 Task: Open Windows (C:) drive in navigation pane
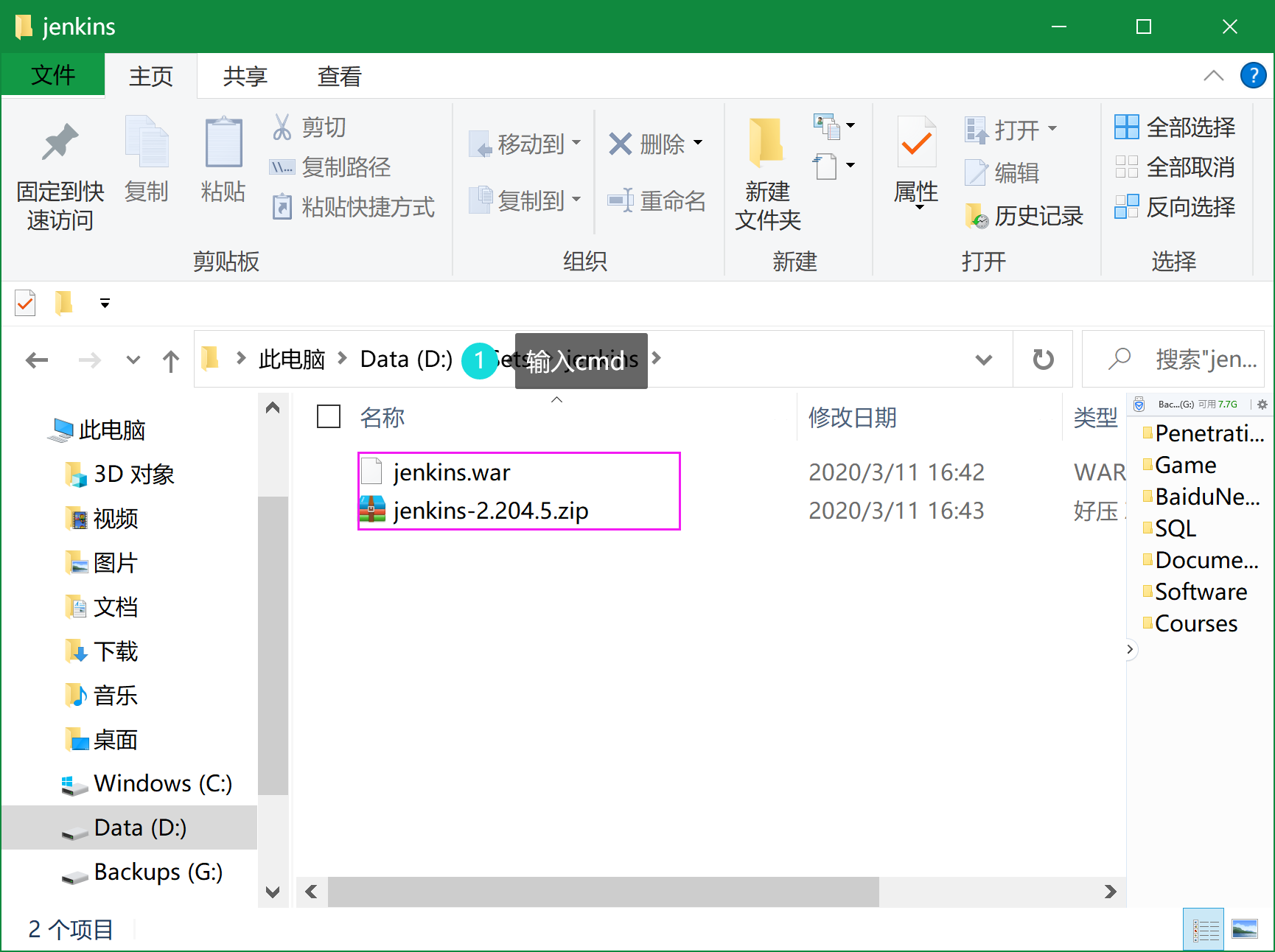pyautogui.click(x=163, y=783)
